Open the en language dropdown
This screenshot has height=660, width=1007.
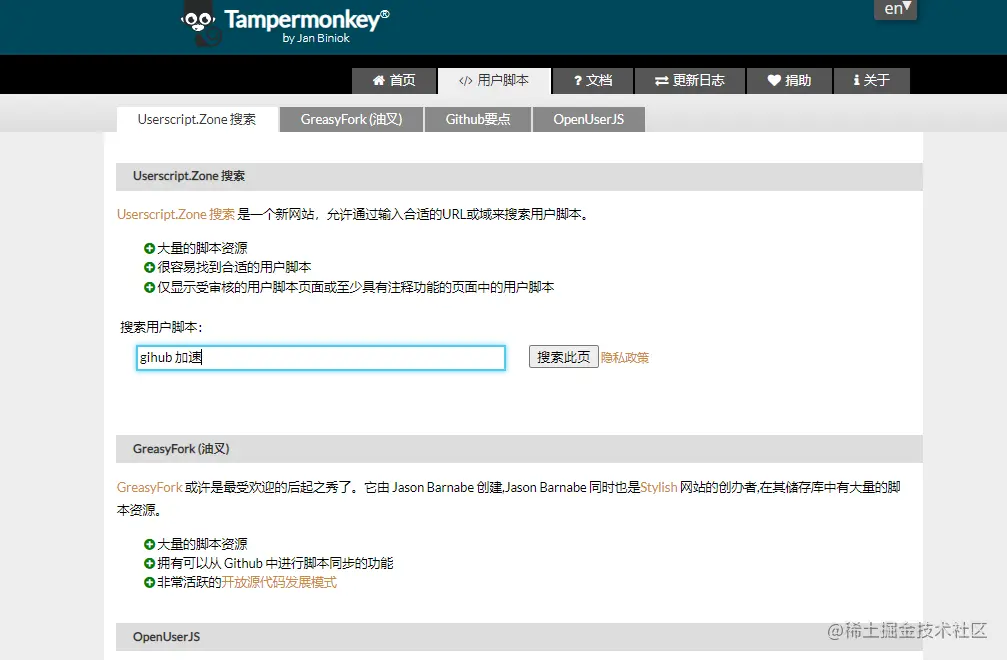(x=896, y=9)
